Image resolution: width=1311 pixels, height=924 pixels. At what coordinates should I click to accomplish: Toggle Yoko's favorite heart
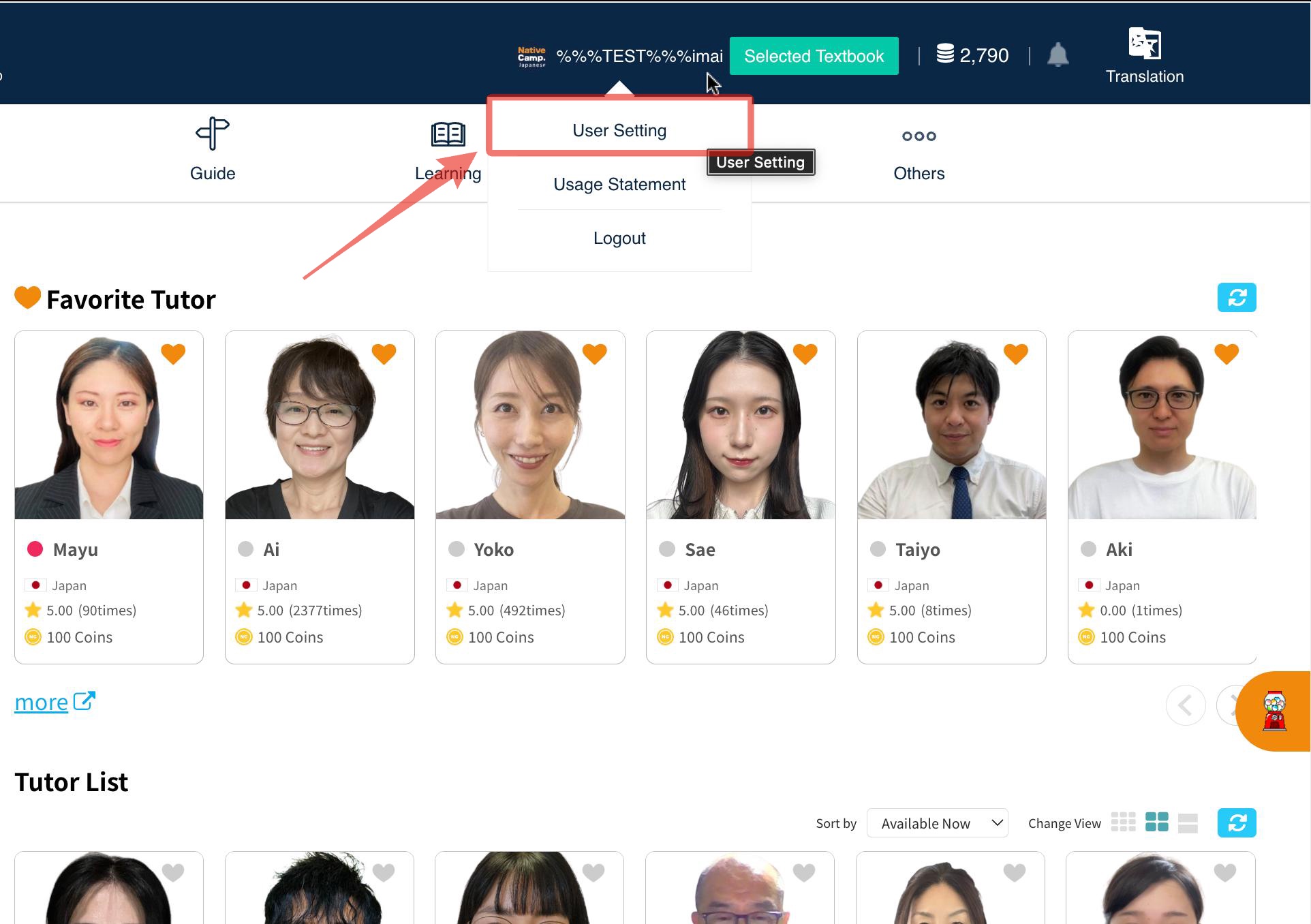click(x=594, y=354)
